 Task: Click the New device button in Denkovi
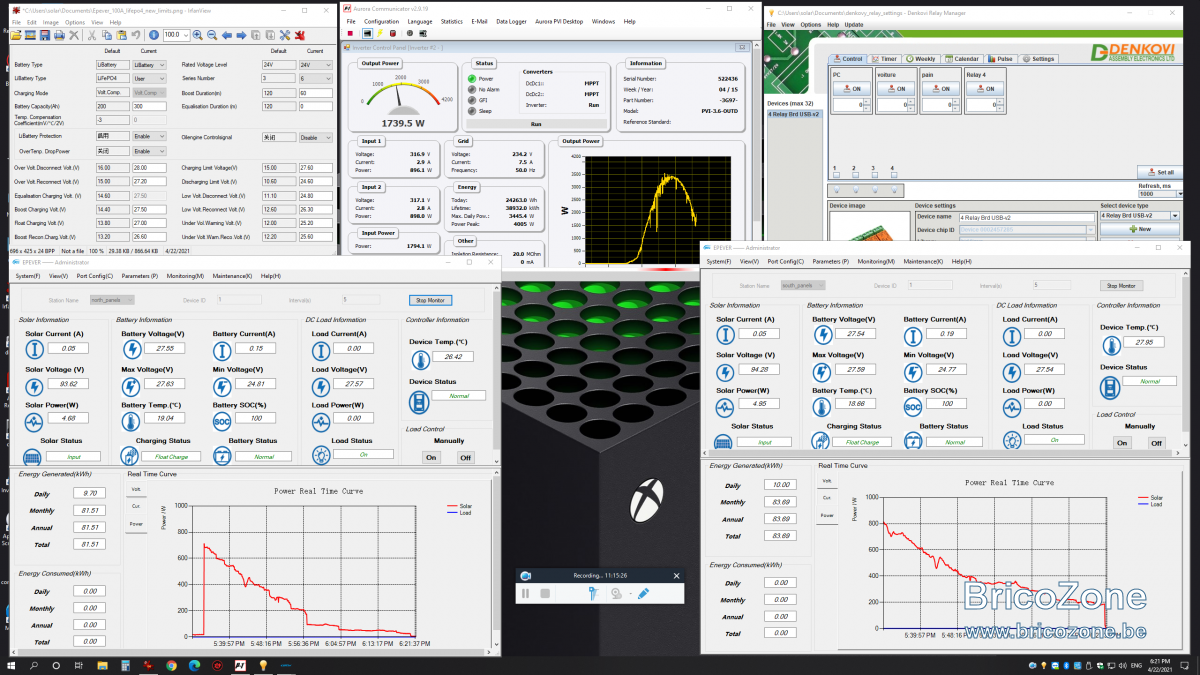pyautogui.click(x=1139, y=229)
